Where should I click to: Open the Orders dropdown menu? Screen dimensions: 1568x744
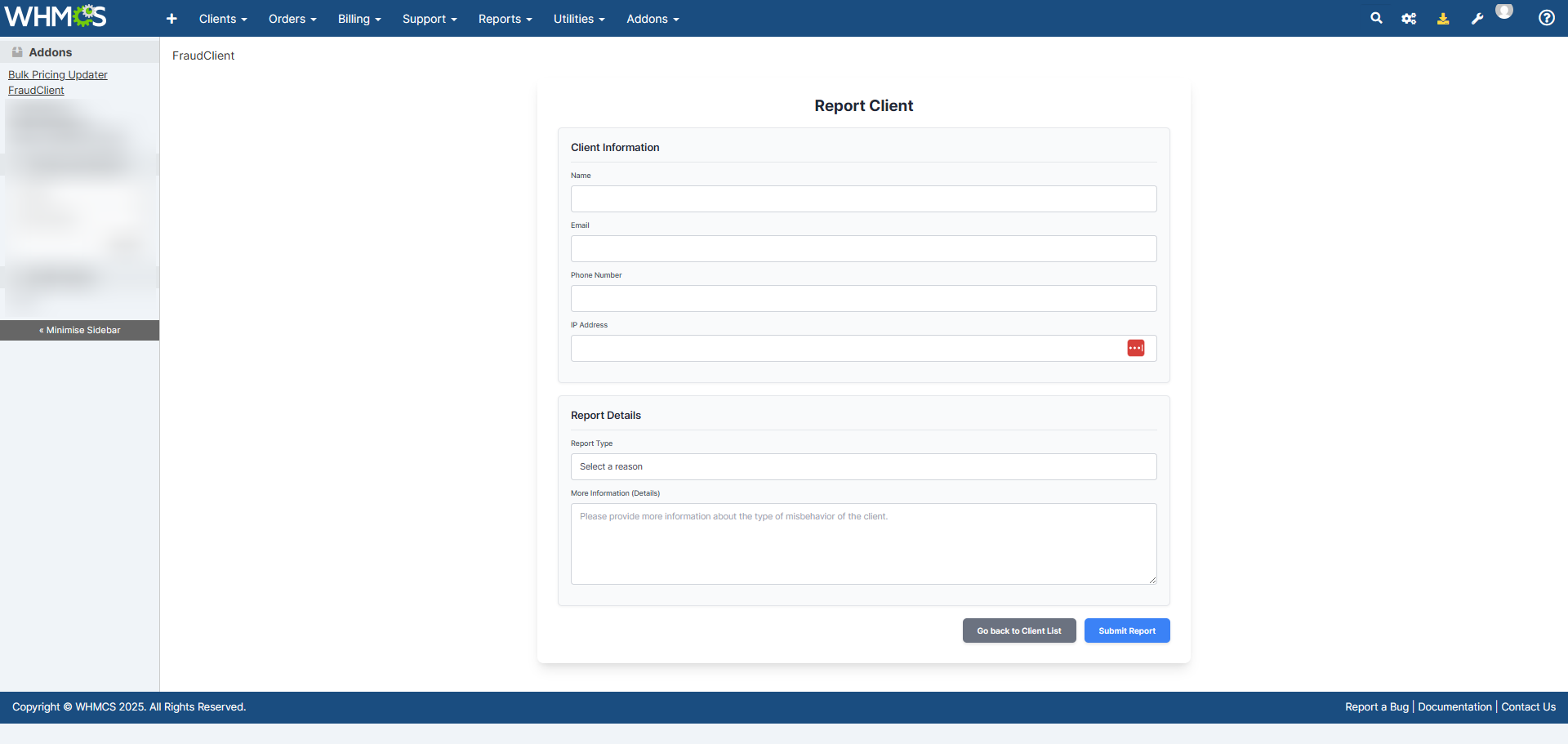[x=292, y=19]
